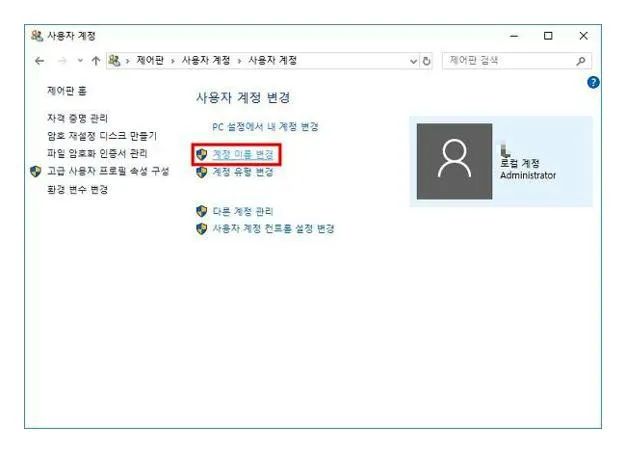This screenshot has height=453, width=626.
Task: Open 제어판 홈 link
Action: pyautogui.click(x=67, y=91)
